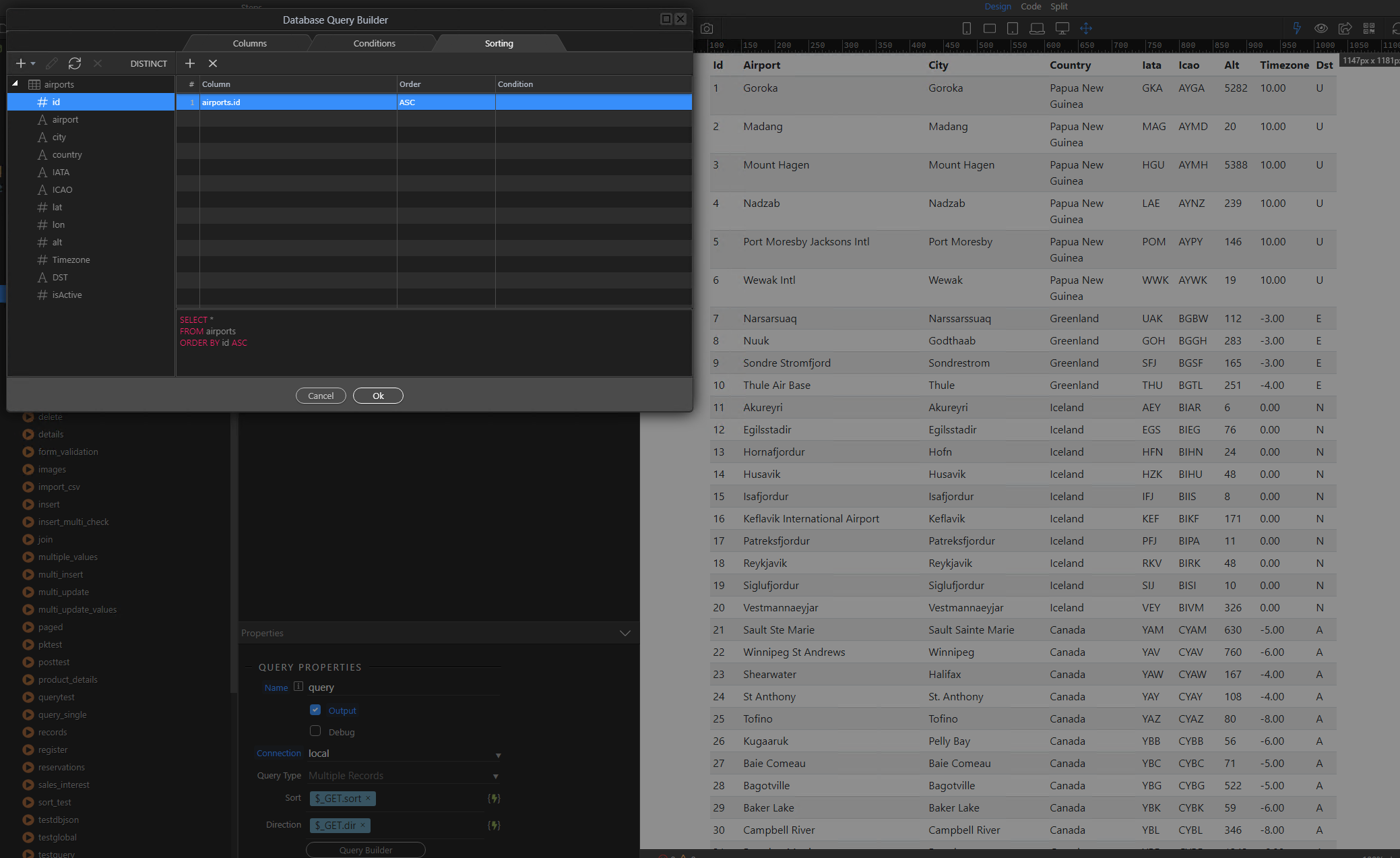Click the paged action icon
This screenshot has height=858, width=1400.
click(28, 627)
